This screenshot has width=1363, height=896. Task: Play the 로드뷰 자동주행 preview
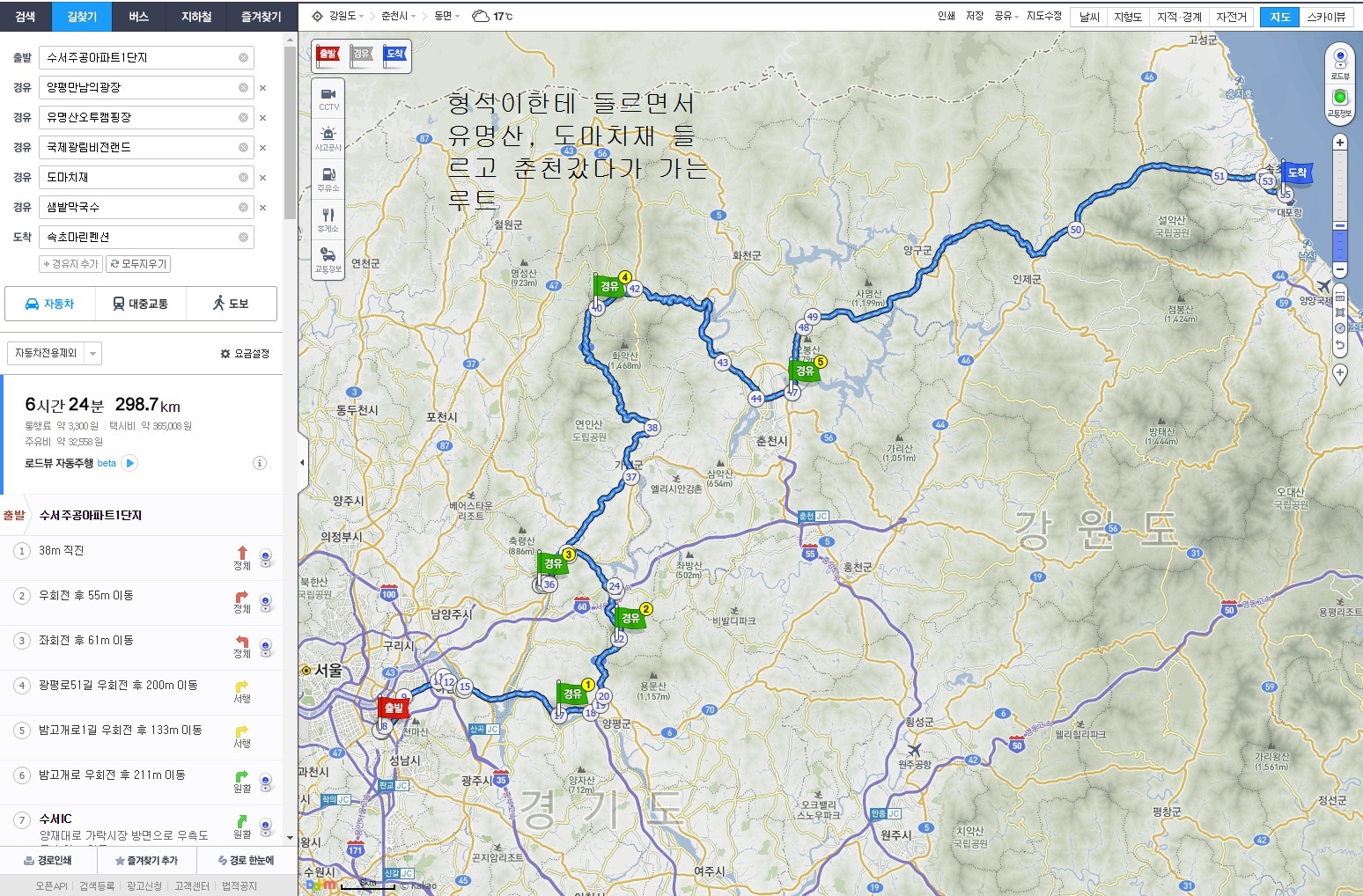[130, 463]
